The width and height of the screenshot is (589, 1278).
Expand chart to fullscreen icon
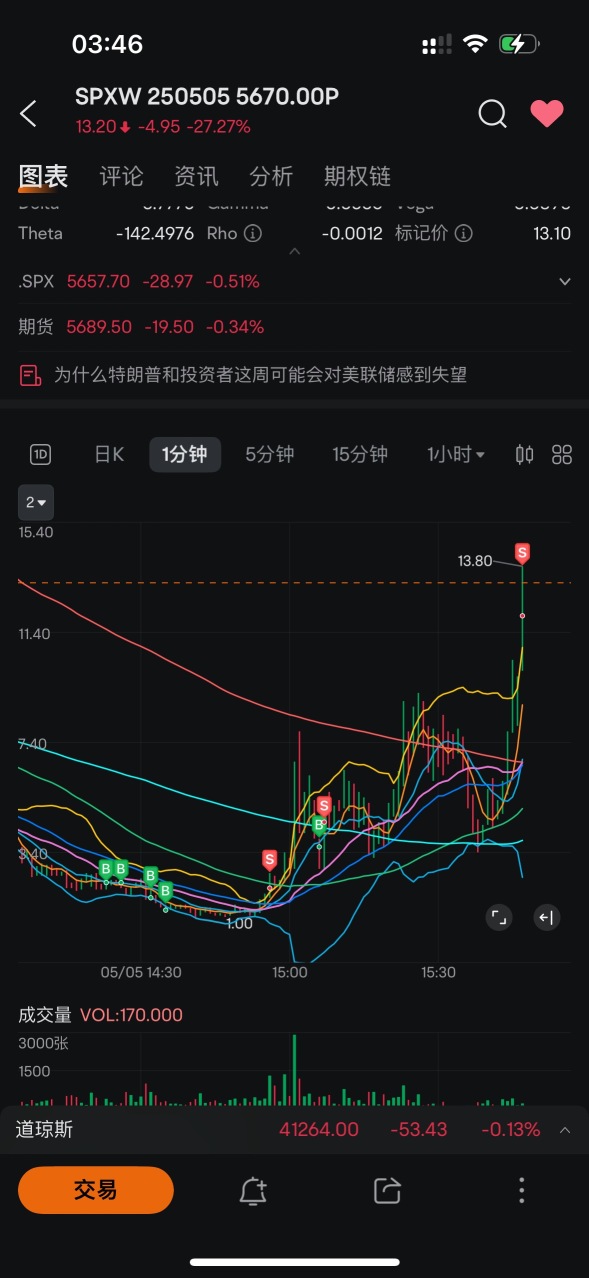pyautogui.click(x=499, y=917)
